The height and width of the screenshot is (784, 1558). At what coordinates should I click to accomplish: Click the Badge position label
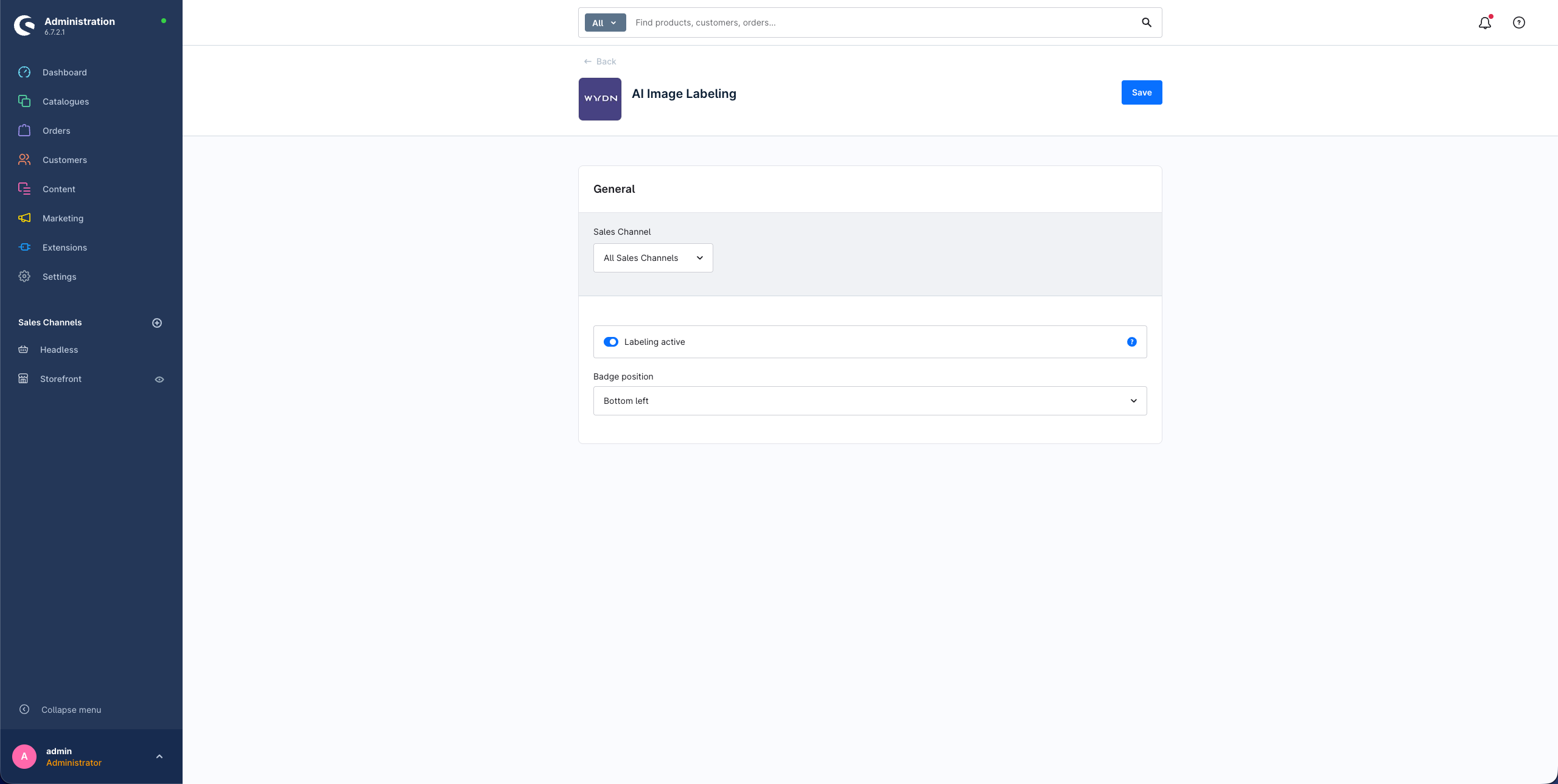pyautogui.click(x=623, y=376)
